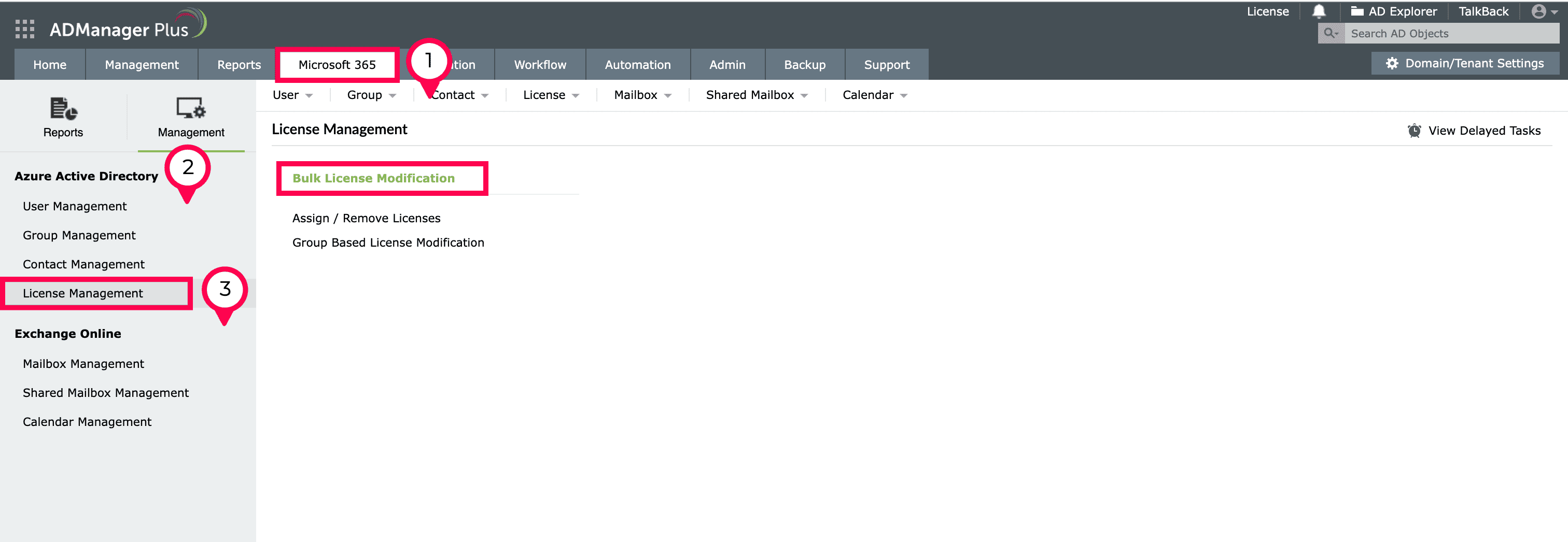1568x542 pixels.
Task: Open User Management in sidebar
Action: [74, 206]
